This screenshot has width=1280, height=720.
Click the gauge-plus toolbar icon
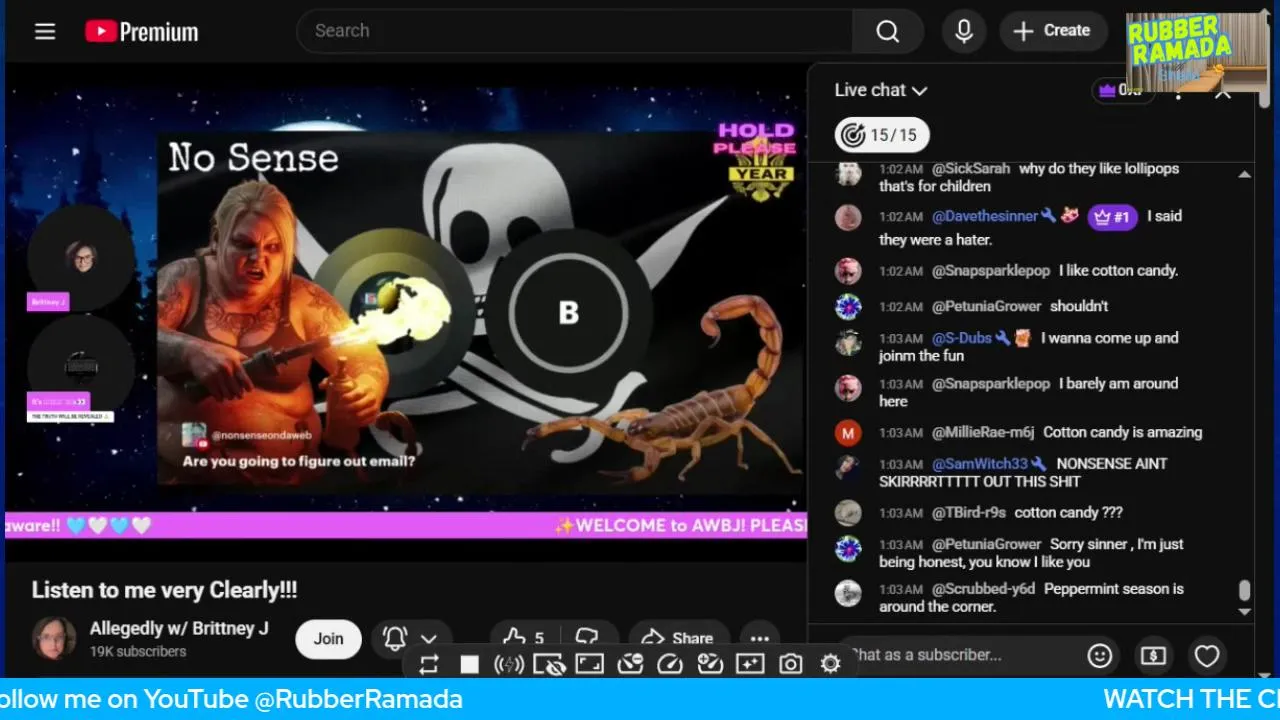click(x=710, y=664)
